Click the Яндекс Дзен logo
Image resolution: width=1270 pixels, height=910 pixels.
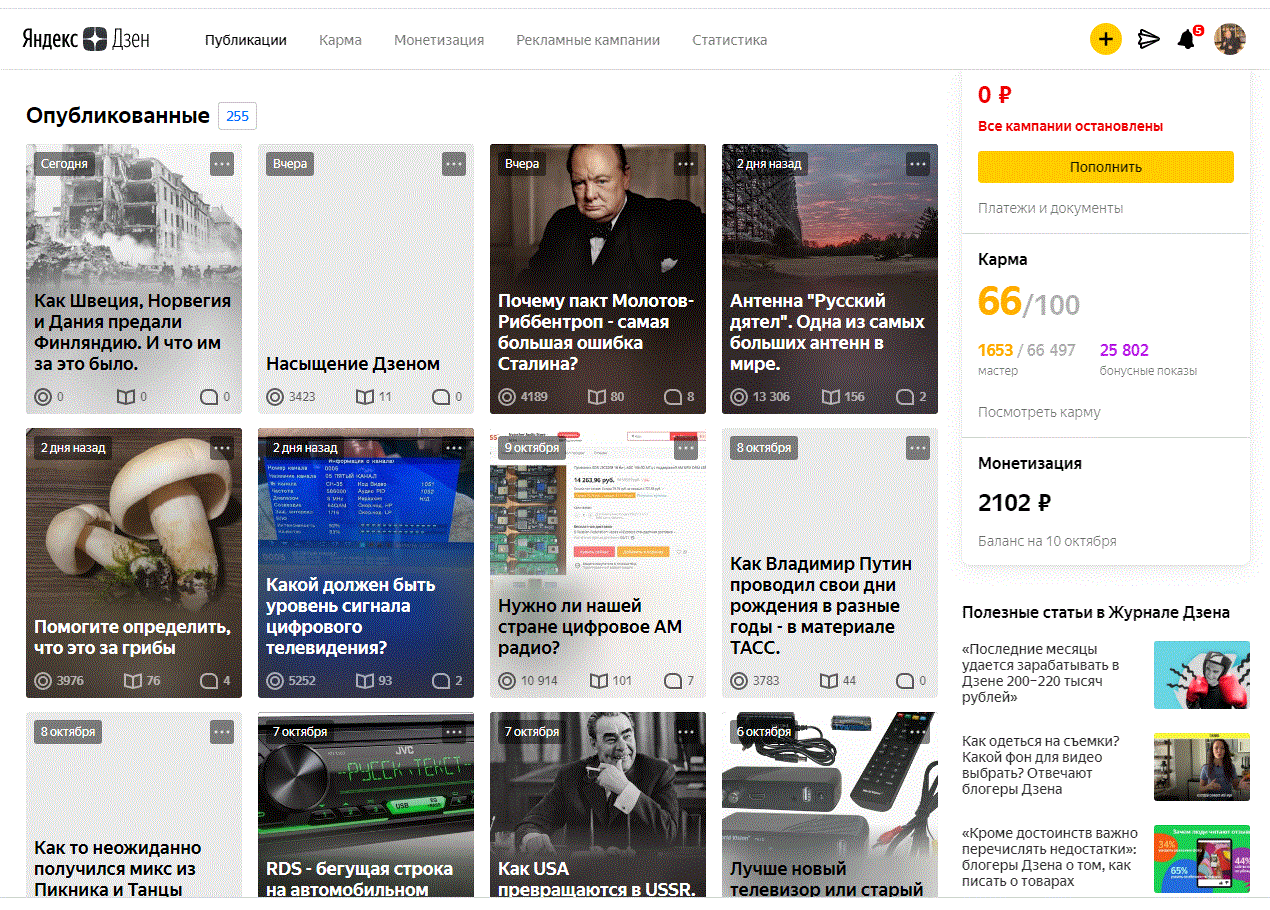click(86, 40)
